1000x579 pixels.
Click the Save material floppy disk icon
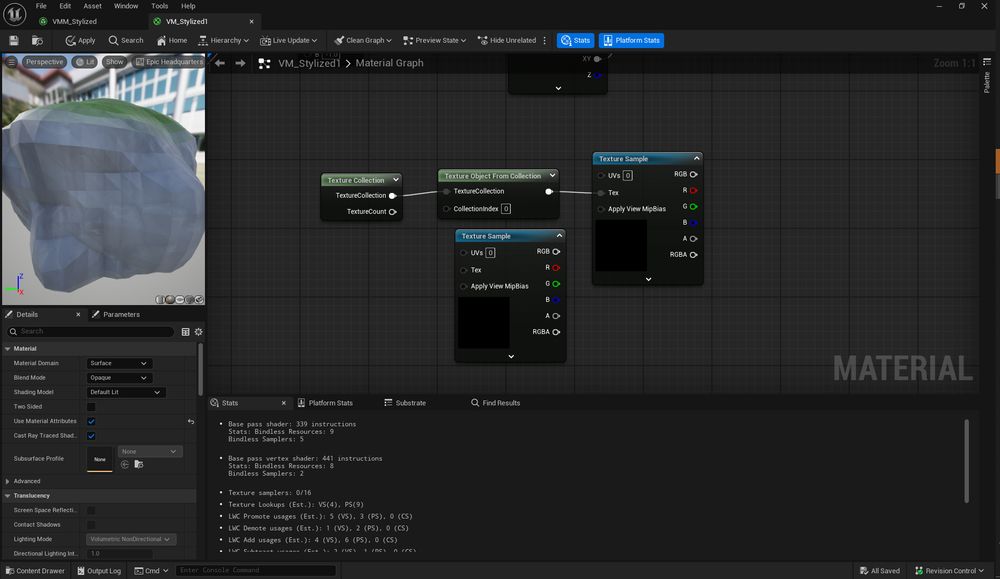[13, 40]
